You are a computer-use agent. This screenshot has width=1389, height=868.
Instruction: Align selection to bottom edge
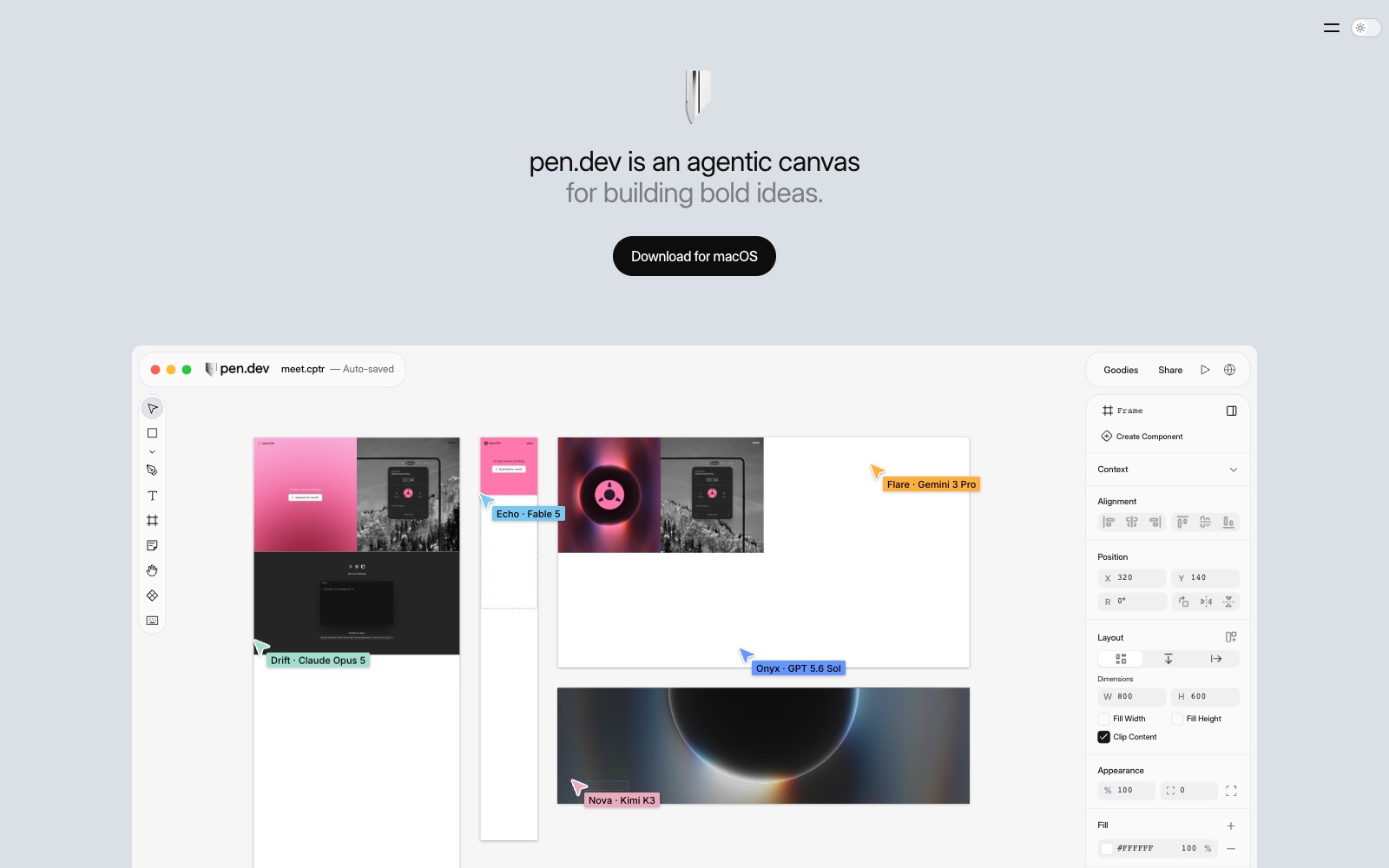click(1228, 522)
